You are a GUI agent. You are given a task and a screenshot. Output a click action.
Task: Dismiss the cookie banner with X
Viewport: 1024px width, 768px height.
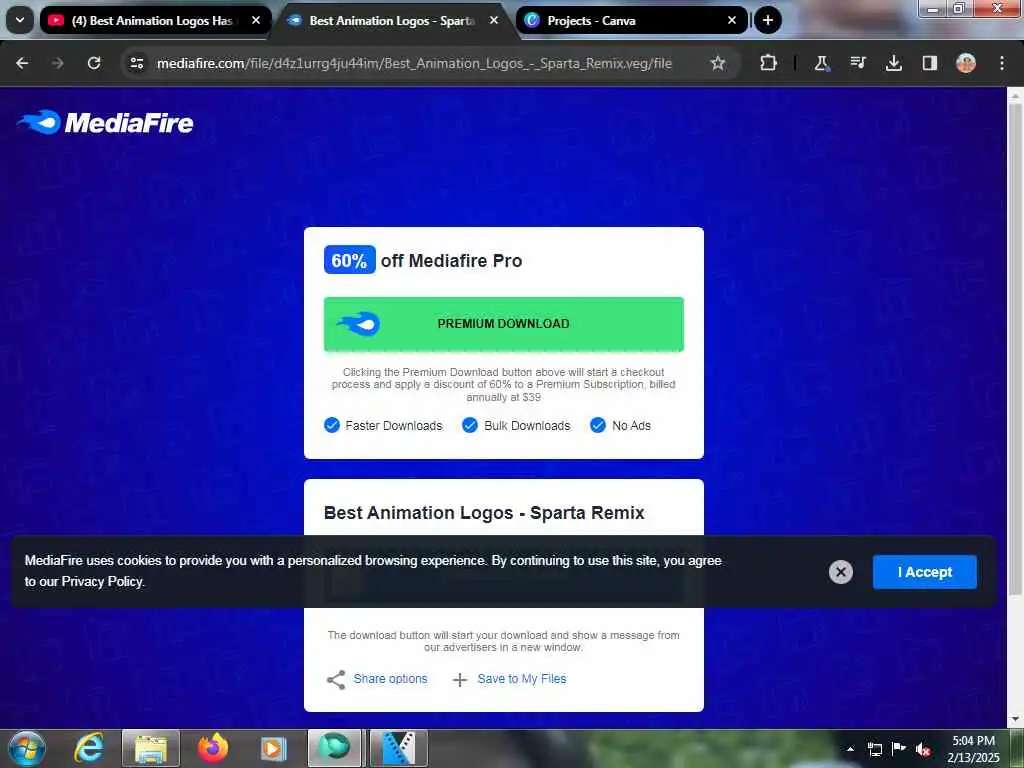tap(840, 572)
